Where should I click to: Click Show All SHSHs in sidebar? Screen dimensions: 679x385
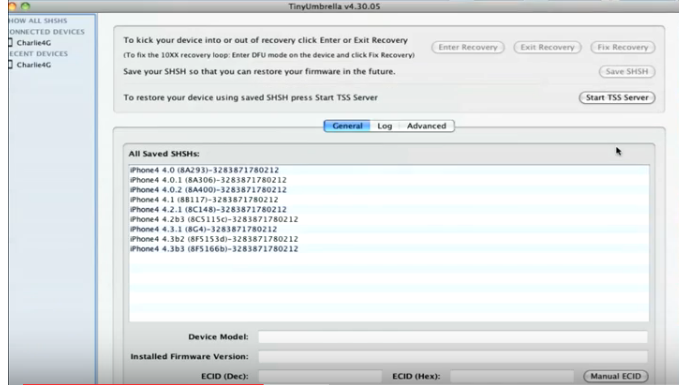[38, 20]
